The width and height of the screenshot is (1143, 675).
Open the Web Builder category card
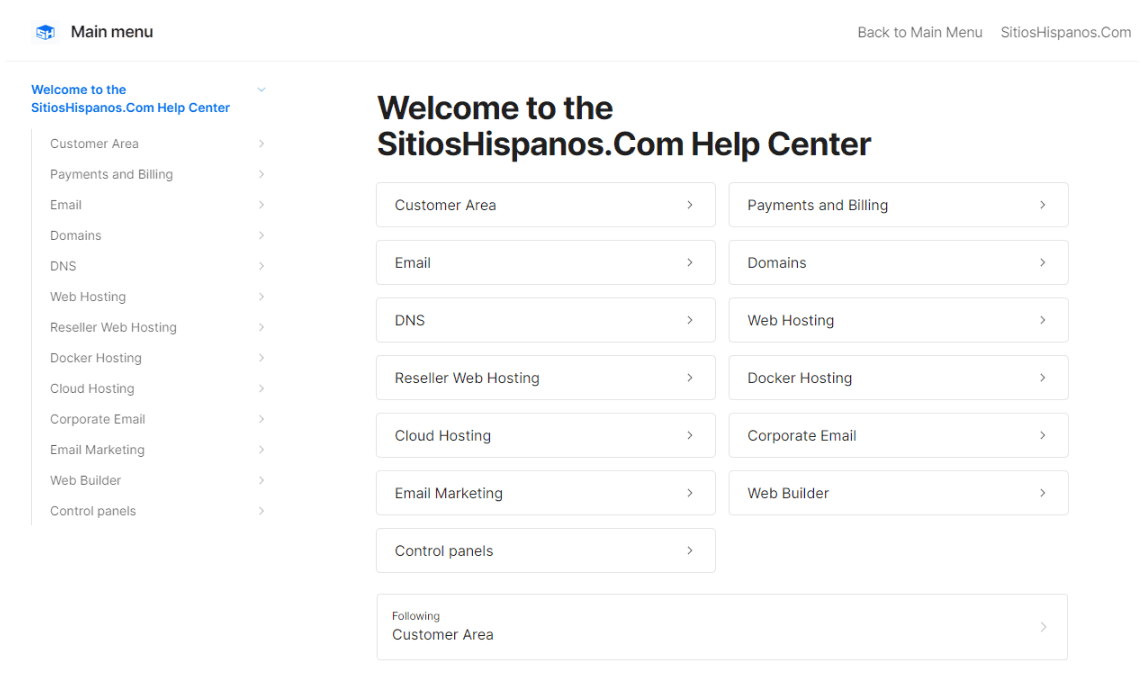coord(899,493)
